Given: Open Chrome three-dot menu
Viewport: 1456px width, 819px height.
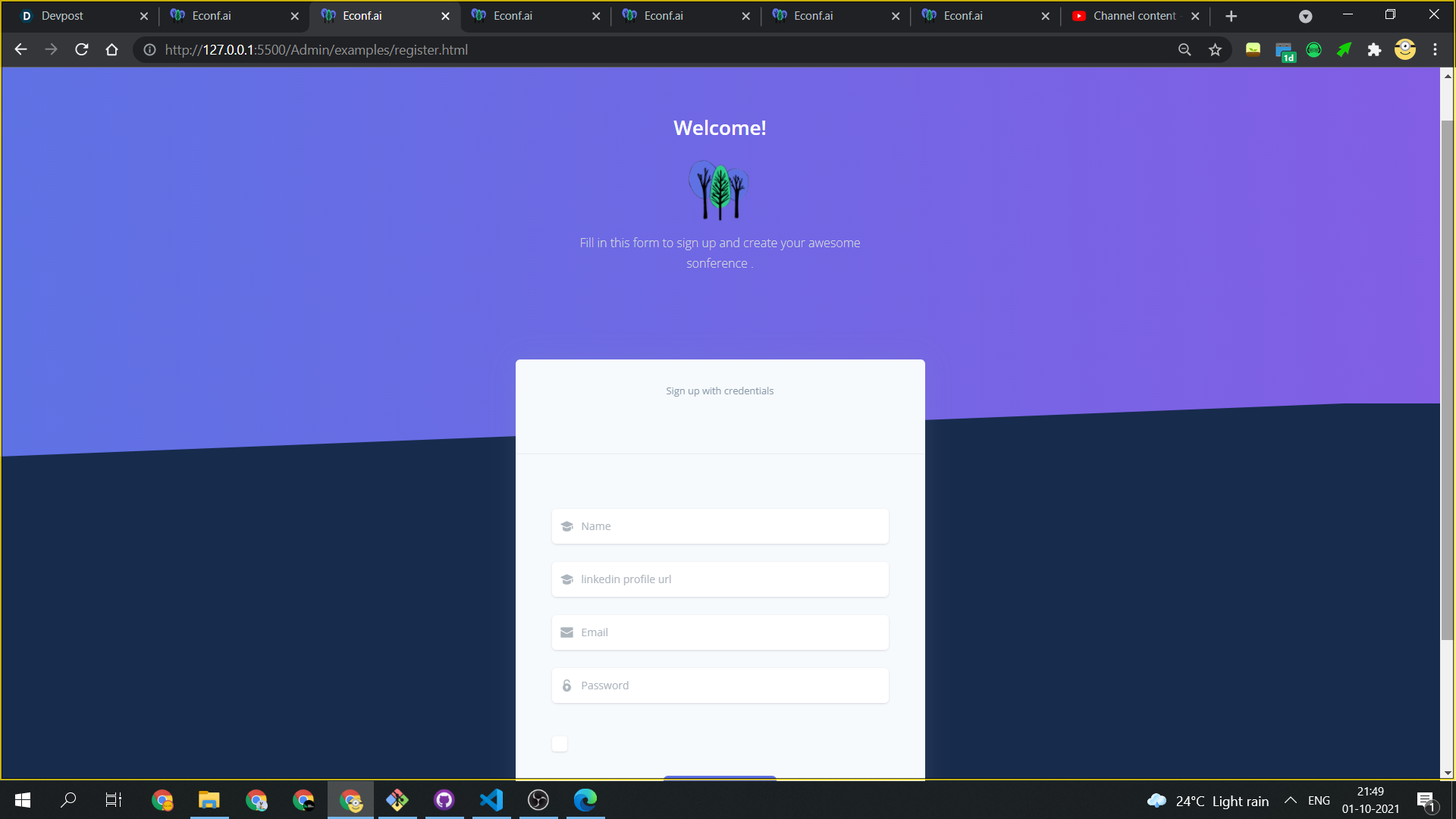Looking at the screenshot, I should (1435, 50).
